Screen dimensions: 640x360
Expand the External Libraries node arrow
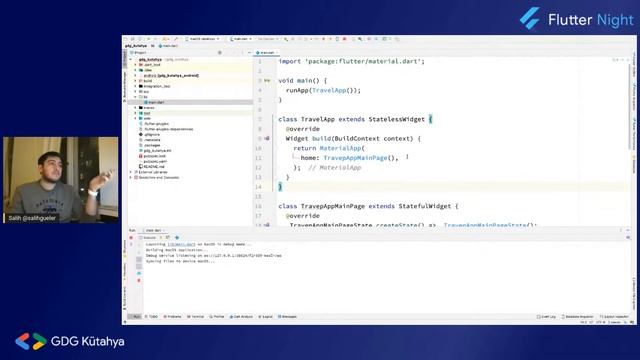click(131, 172)
